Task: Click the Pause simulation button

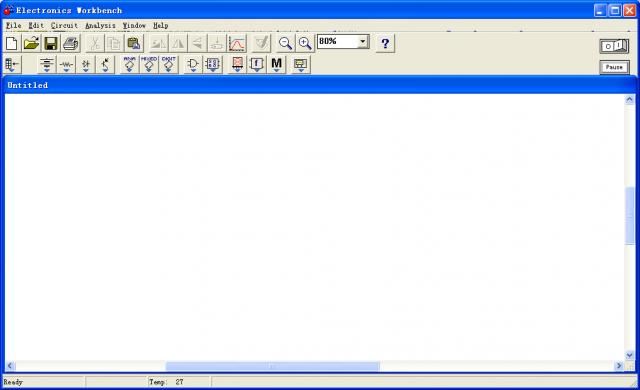Action: 614,67
